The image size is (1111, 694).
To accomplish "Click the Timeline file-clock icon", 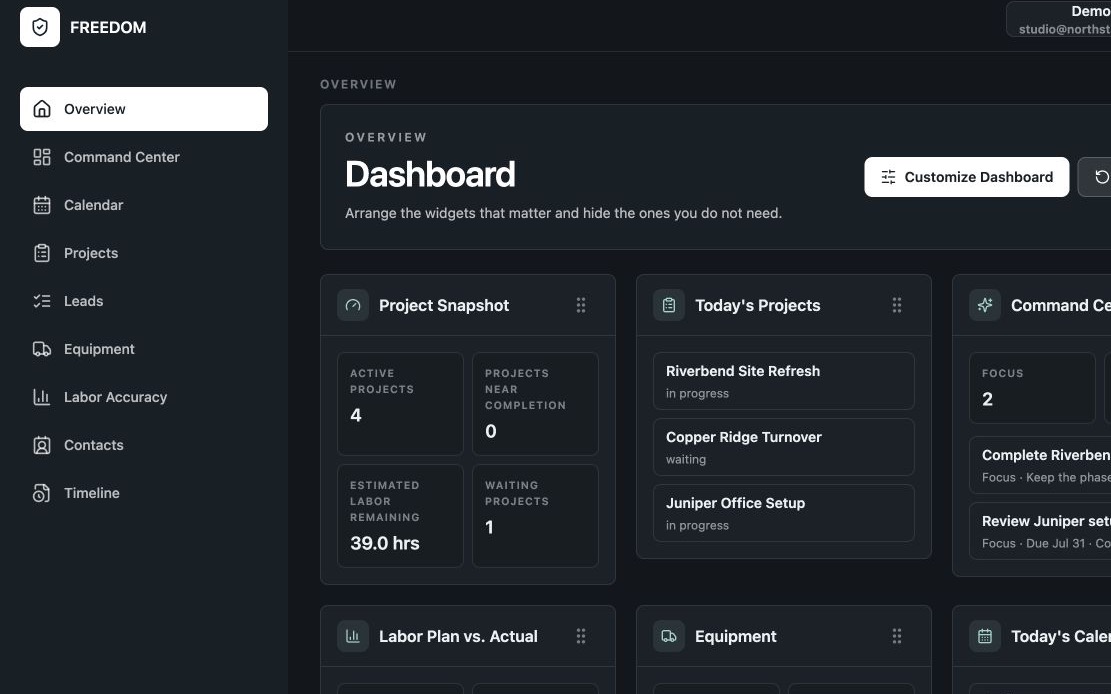I will point(42,493).
